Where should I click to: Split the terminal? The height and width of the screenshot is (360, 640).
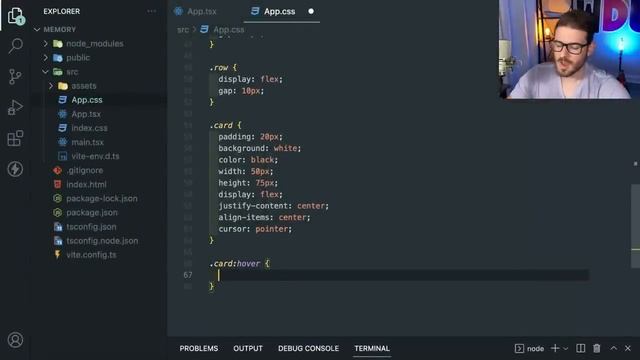580,348
